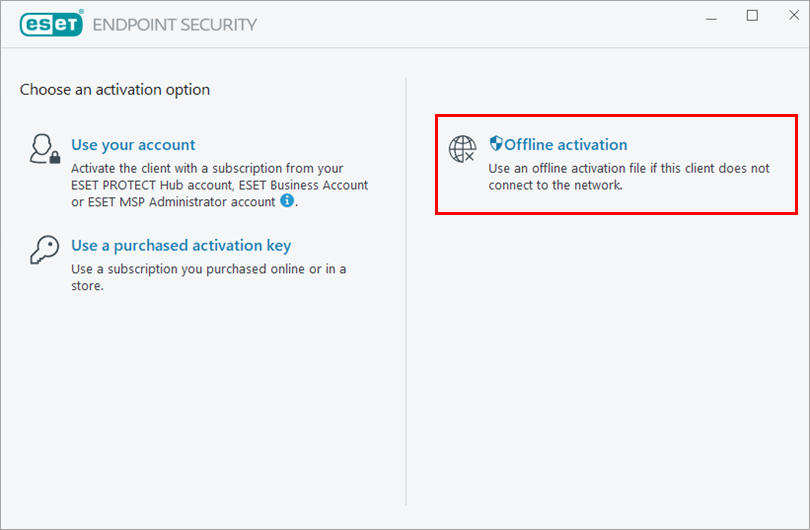Viewport: 810px width, 530px height.
Task: Click the ESET PROTECT Hub account description
Action: tap(220, 185)
